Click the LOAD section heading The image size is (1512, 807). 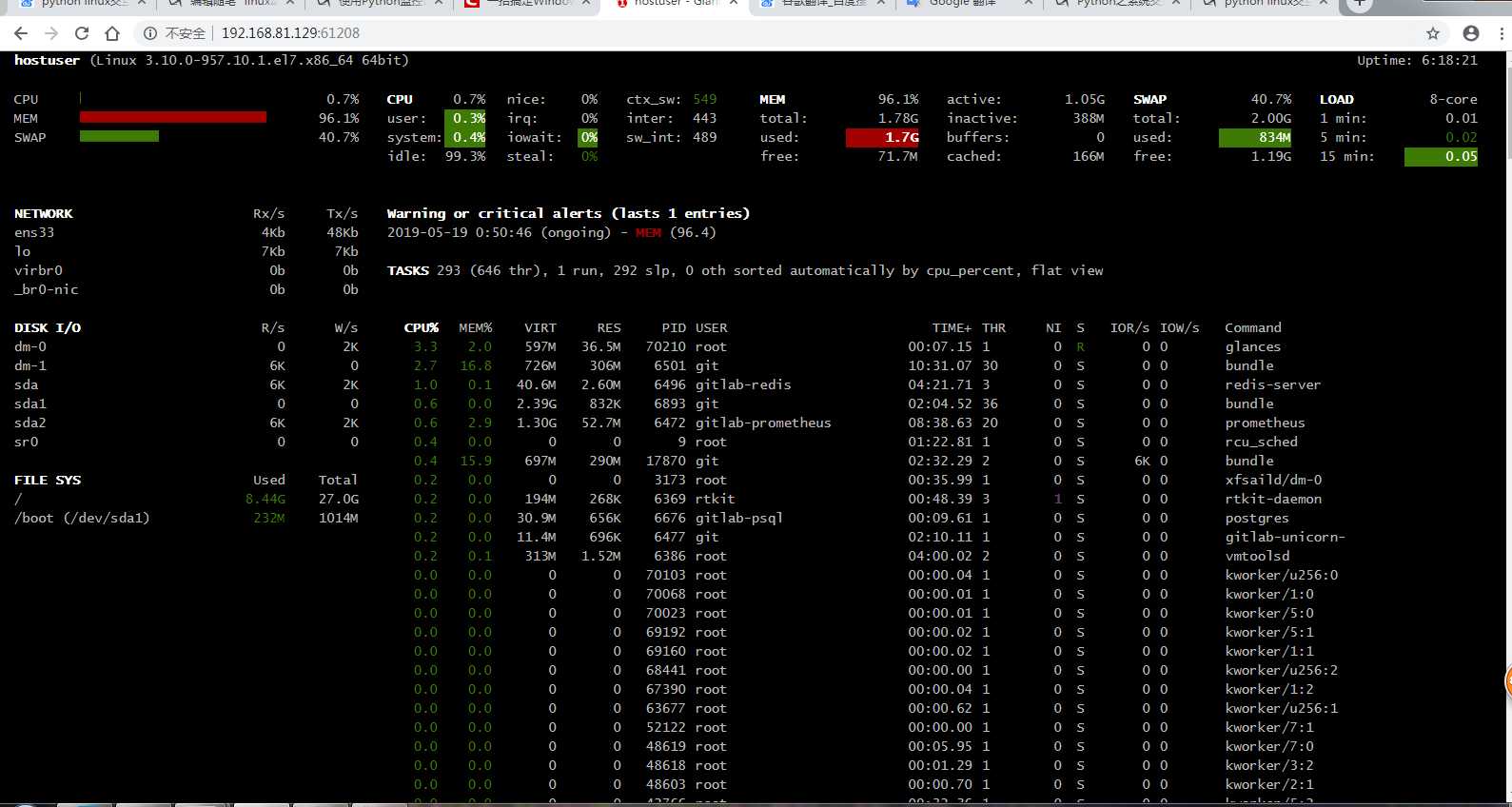coord(1336,99)
